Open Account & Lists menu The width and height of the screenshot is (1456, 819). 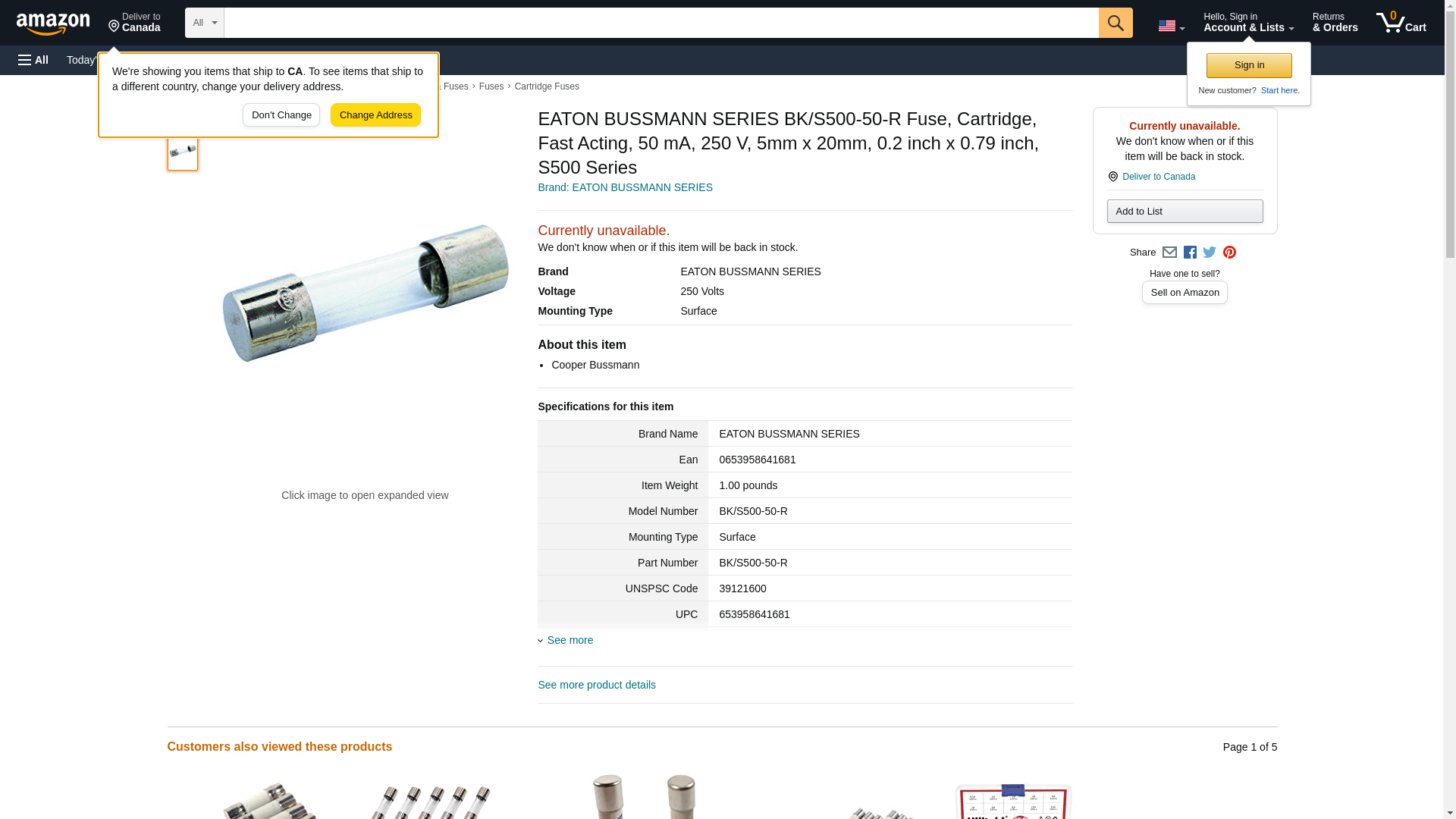click(1248, 23)
